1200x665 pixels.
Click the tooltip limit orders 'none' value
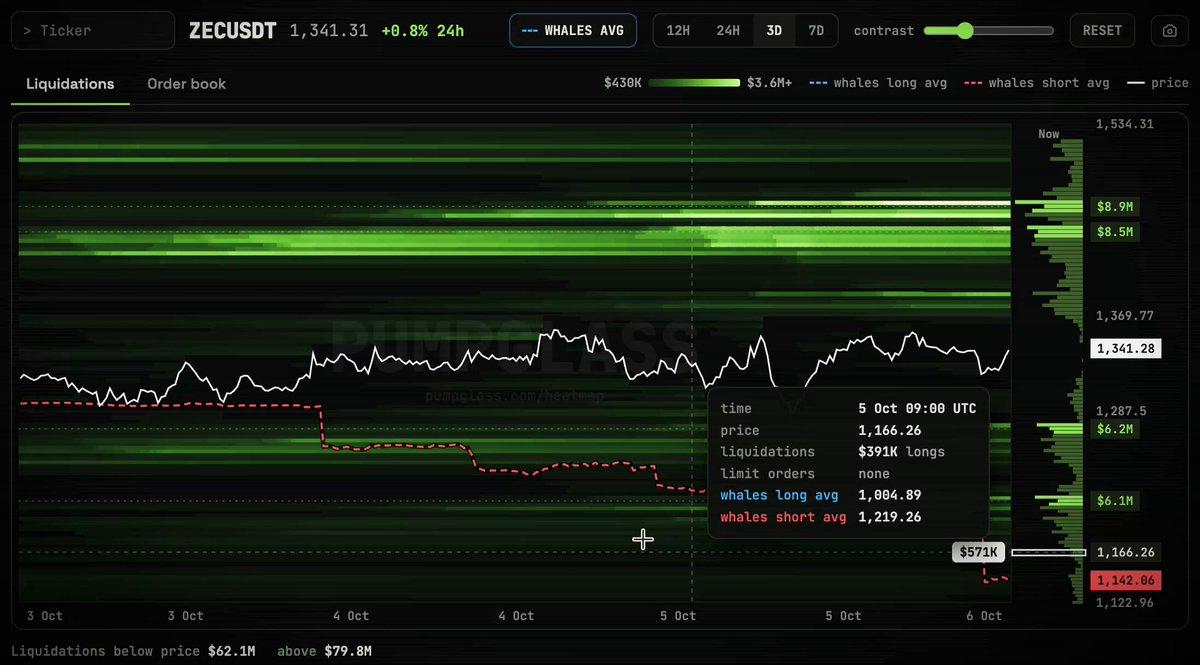[874, 474]
